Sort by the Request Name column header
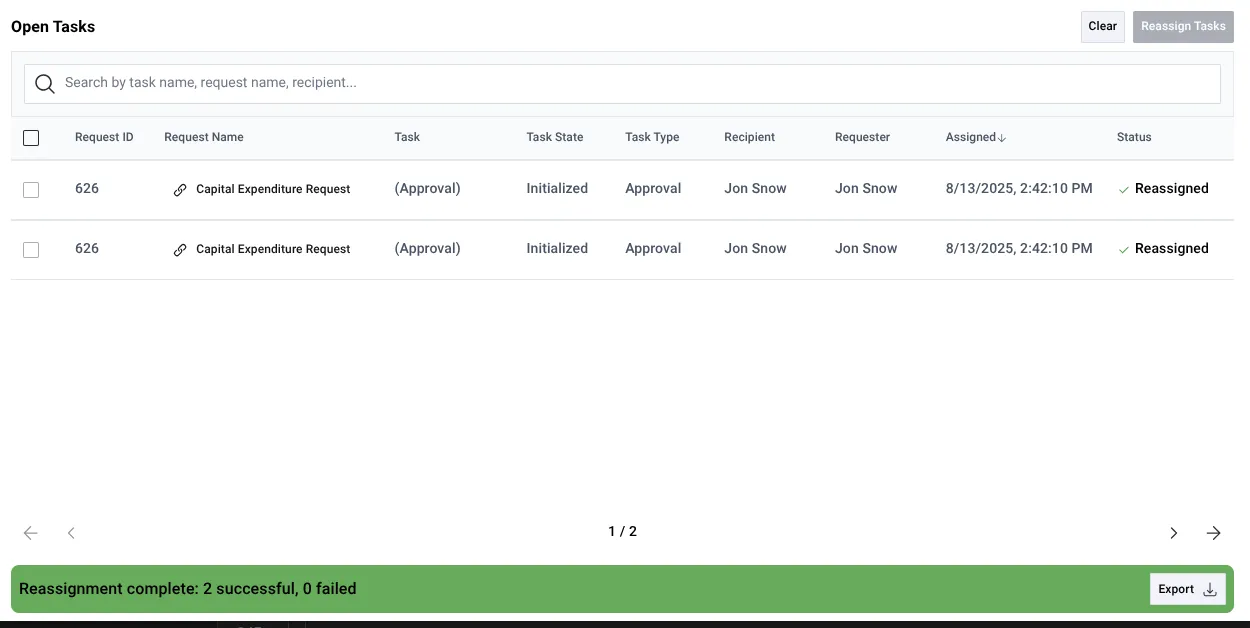The width and height of the screenshot is (1250, 628). pyautogui.click(x=204, y=137)
